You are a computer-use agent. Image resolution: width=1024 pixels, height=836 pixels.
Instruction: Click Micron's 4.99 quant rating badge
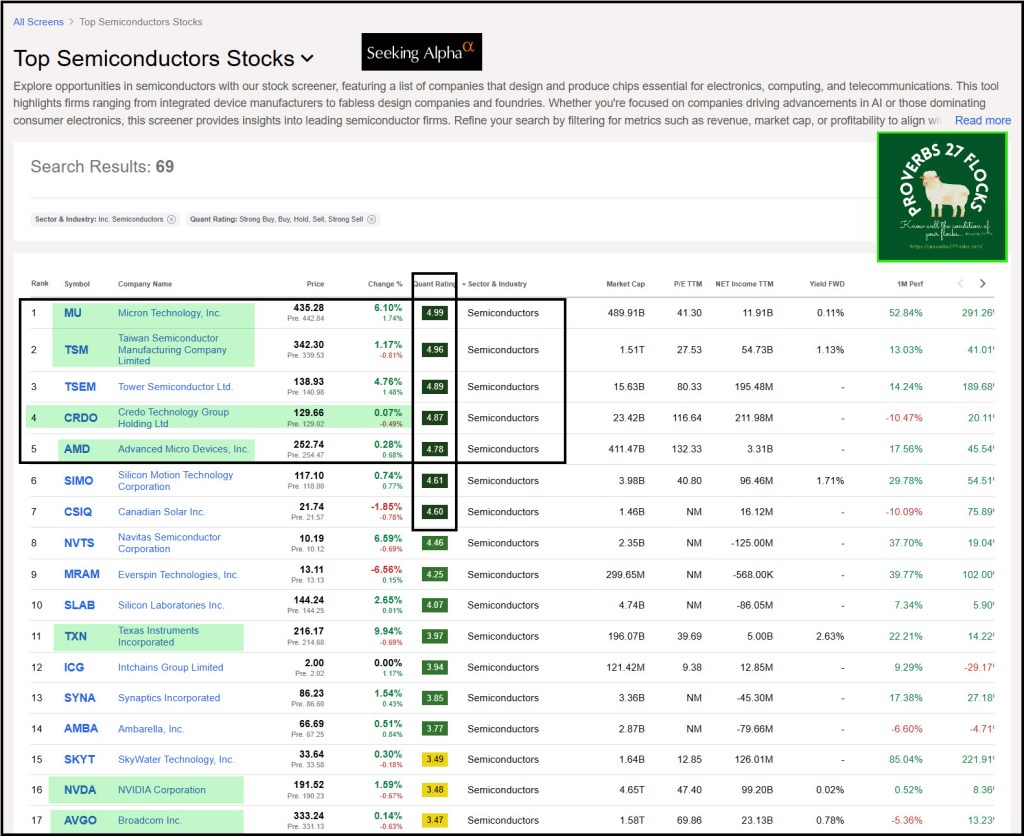[x=434, y=313]
